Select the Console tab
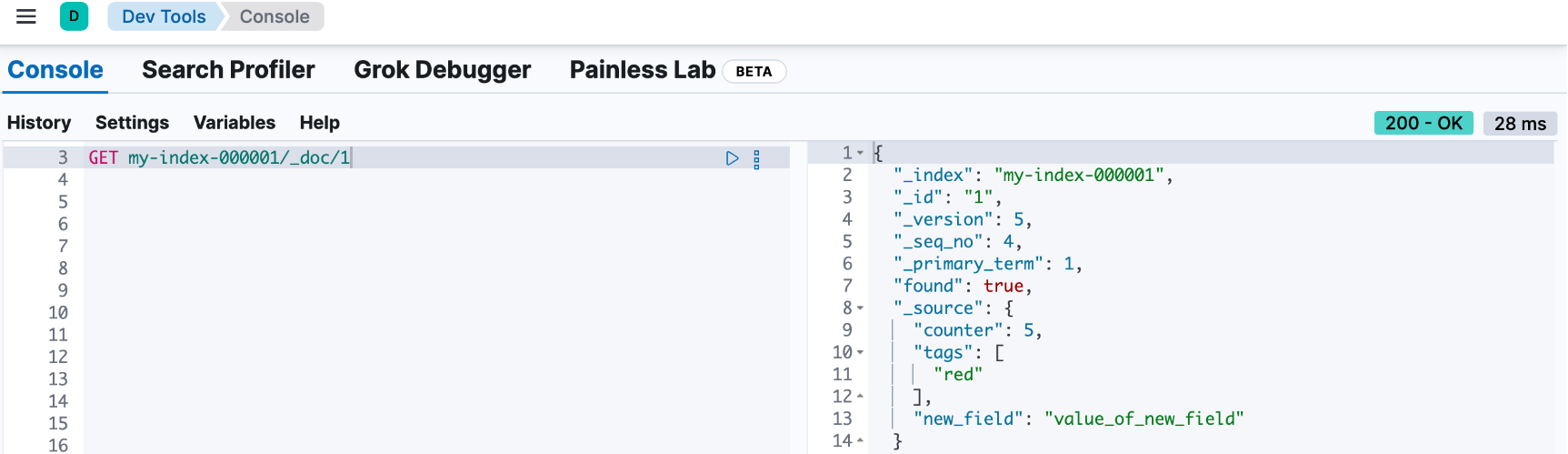Viewport: 1568px width, 454px height. [55, 70]
